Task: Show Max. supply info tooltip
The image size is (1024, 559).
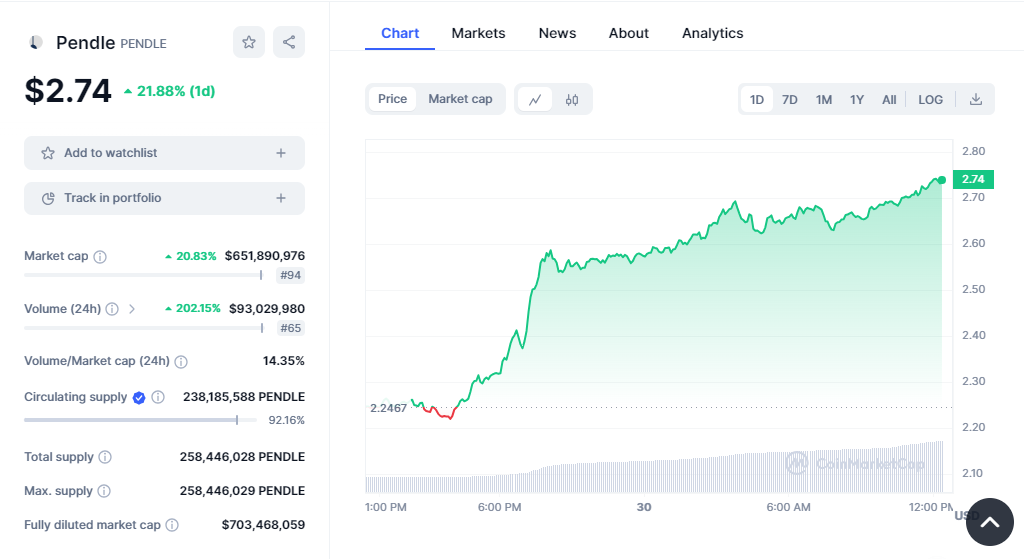Action: pos(104,491)
